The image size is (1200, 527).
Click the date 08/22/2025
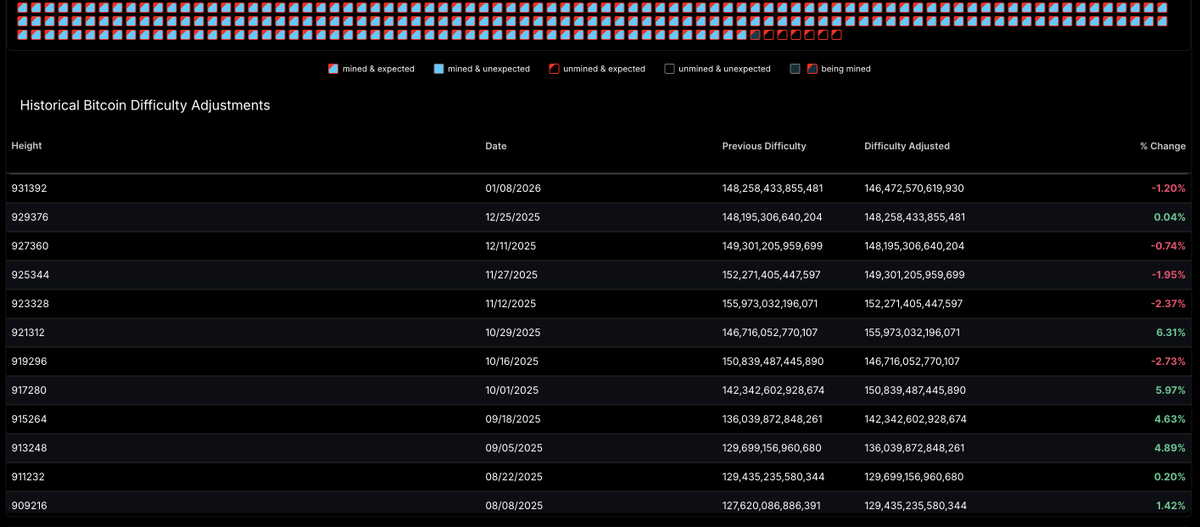(514, 477)
